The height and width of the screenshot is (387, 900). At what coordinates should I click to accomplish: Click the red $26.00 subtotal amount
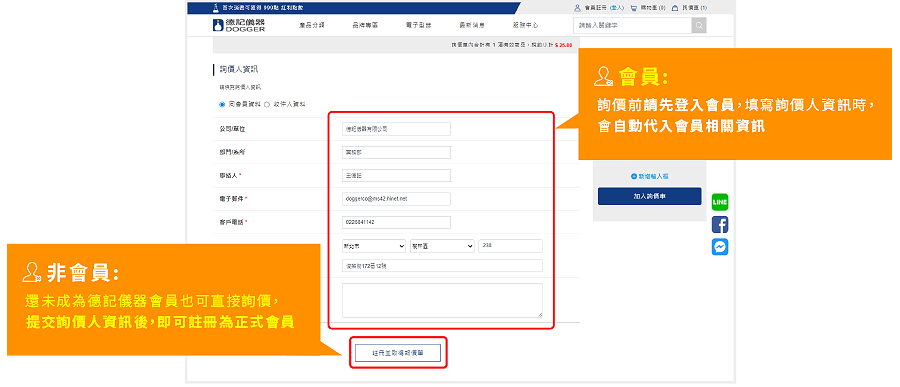[563, 44]
